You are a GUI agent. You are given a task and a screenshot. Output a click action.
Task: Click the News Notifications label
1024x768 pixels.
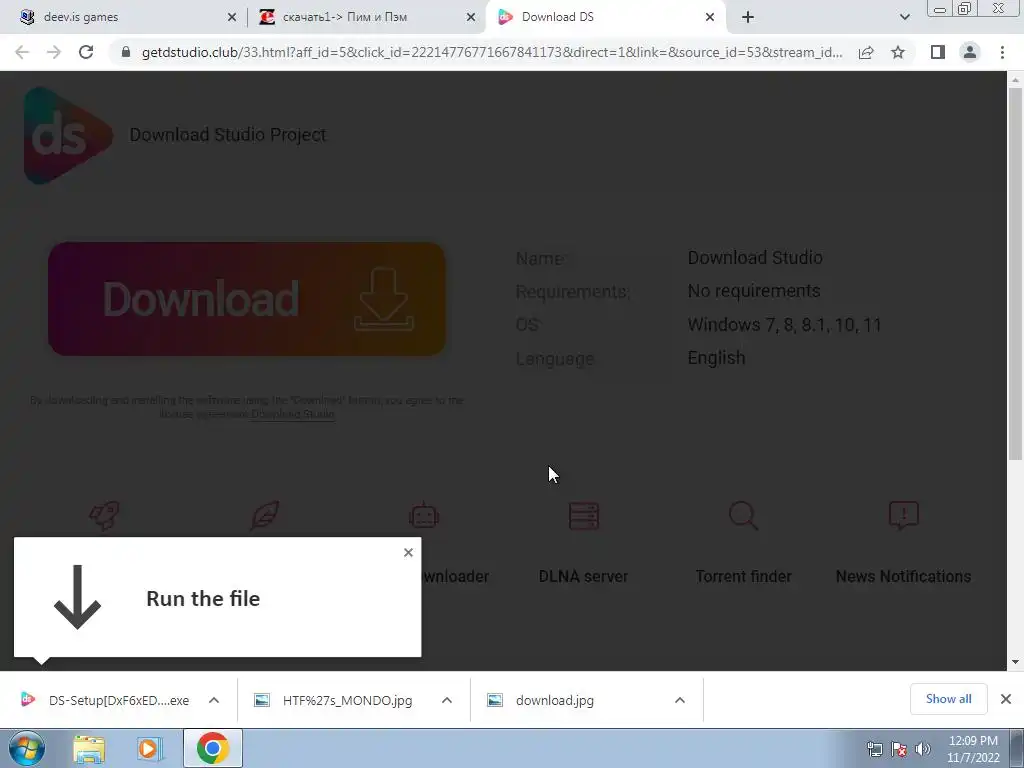pyautogui.click(x=903, y=577)
